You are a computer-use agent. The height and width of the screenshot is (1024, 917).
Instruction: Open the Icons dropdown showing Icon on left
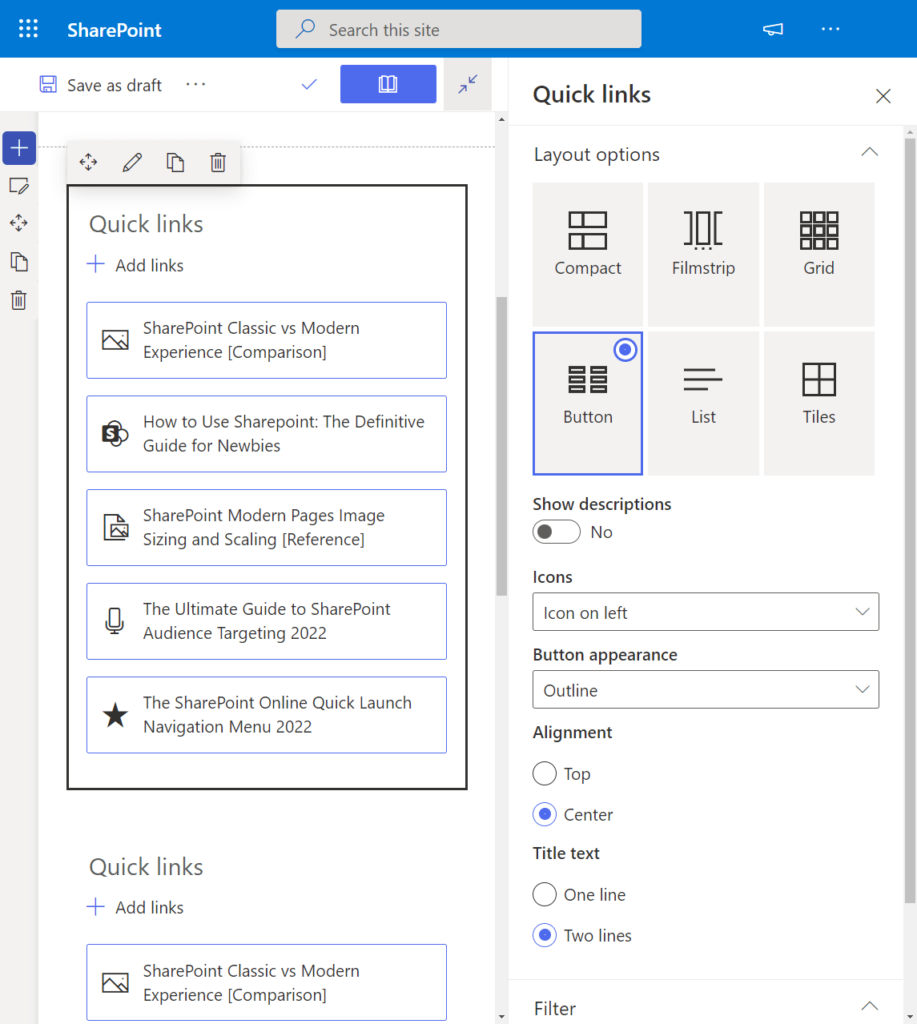coord(705,612)
